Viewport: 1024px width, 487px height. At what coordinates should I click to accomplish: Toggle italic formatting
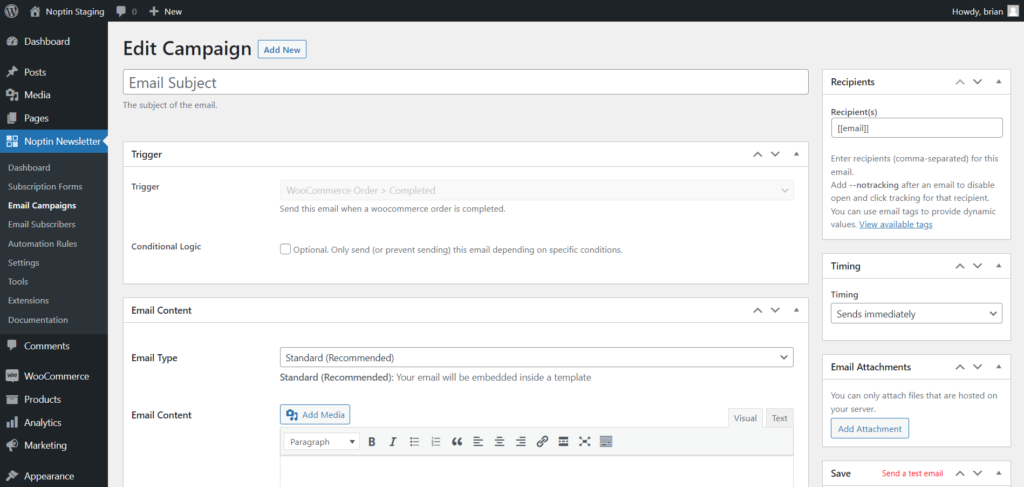392,442
